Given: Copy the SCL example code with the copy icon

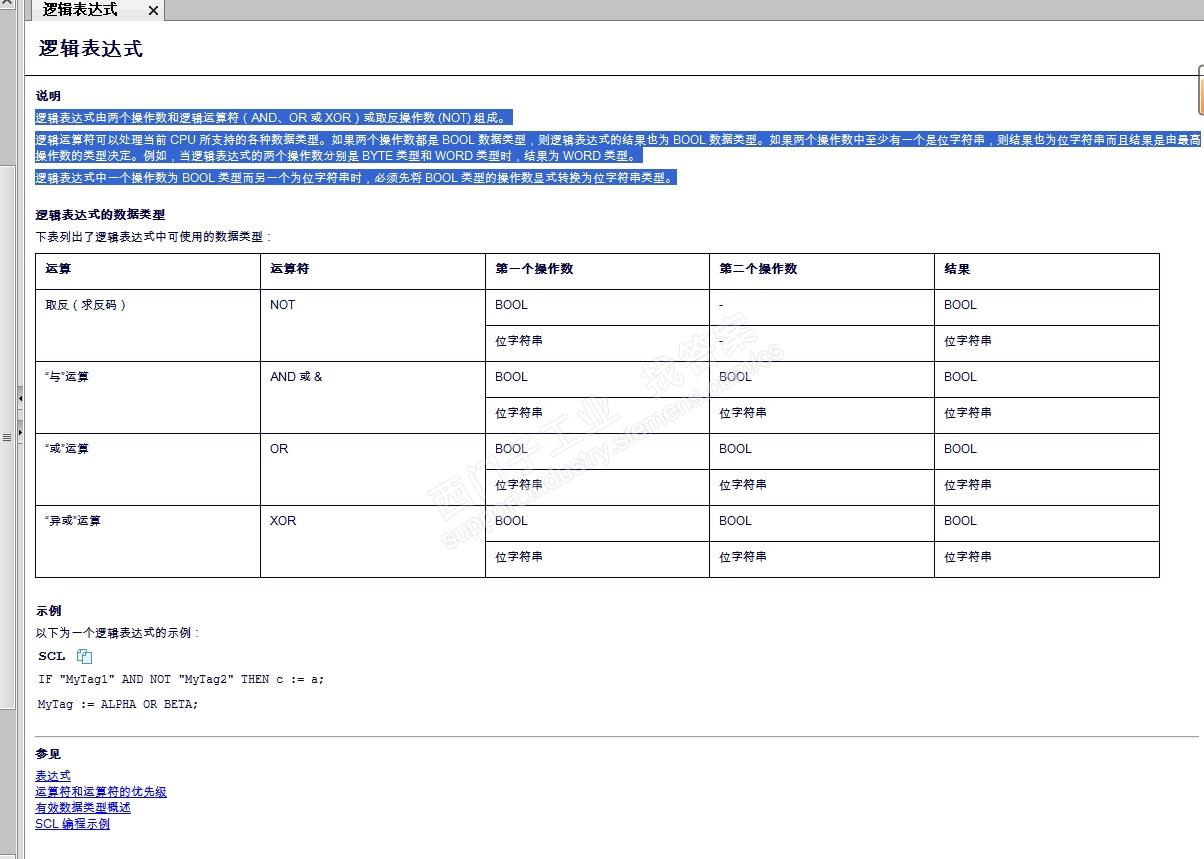Looking at the screenshot, I should pos(85,657).
